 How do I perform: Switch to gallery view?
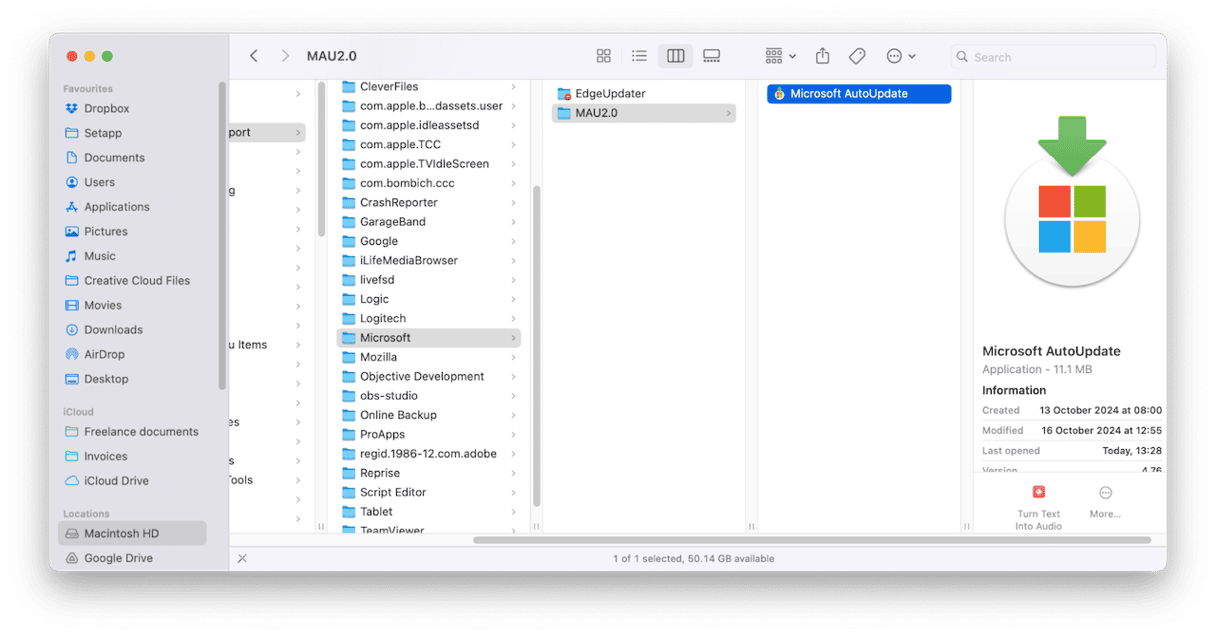click(711, 56)
